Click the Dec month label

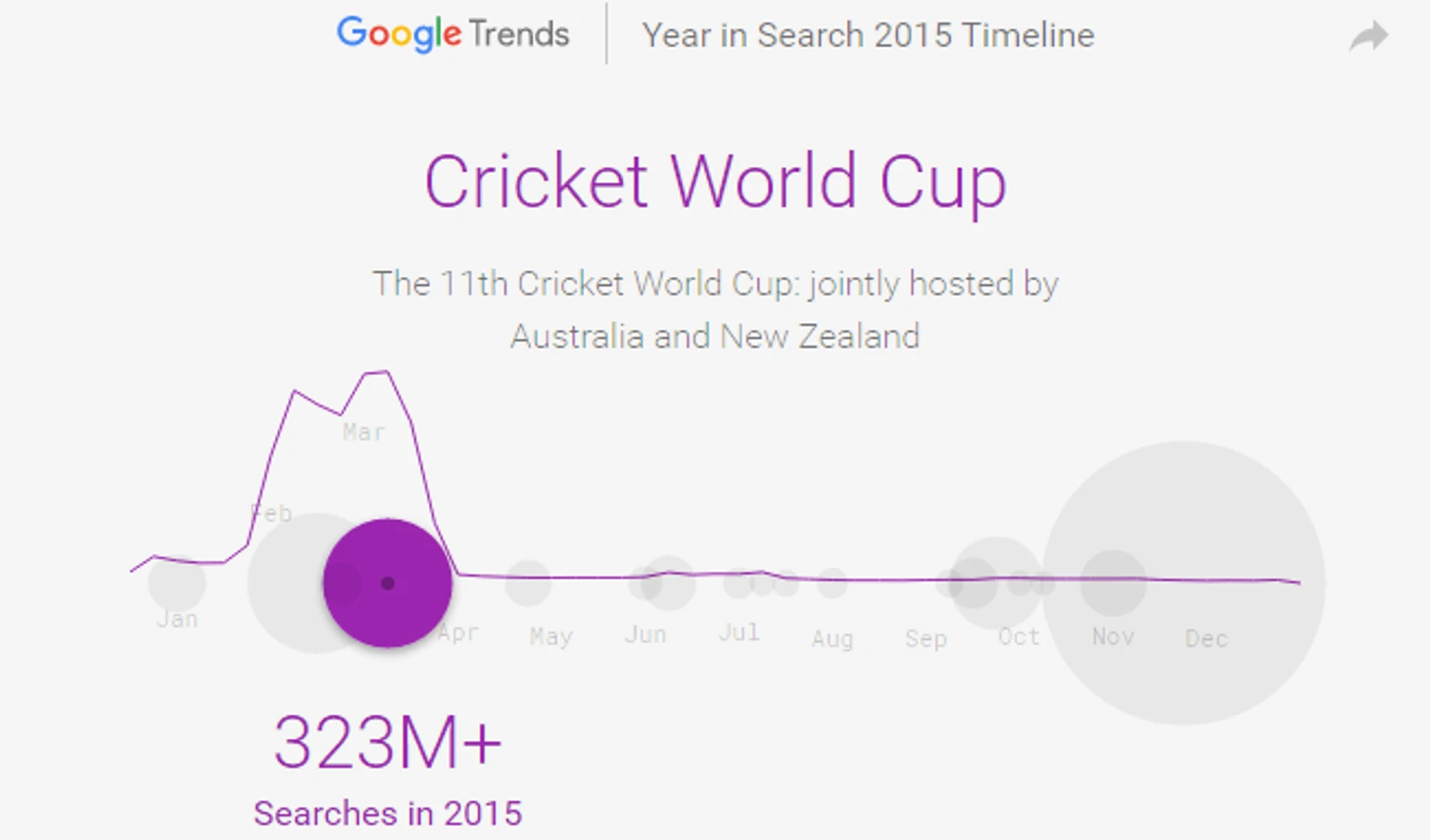pyautogui.click(x=1206, y=638)
